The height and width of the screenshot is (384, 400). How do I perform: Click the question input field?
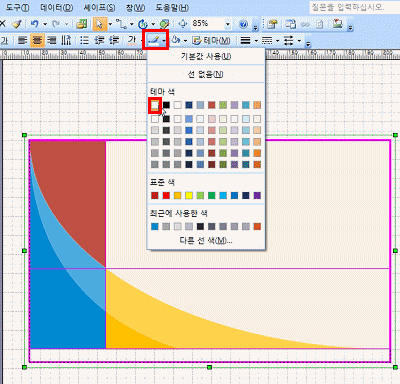[x=354, y=7]
